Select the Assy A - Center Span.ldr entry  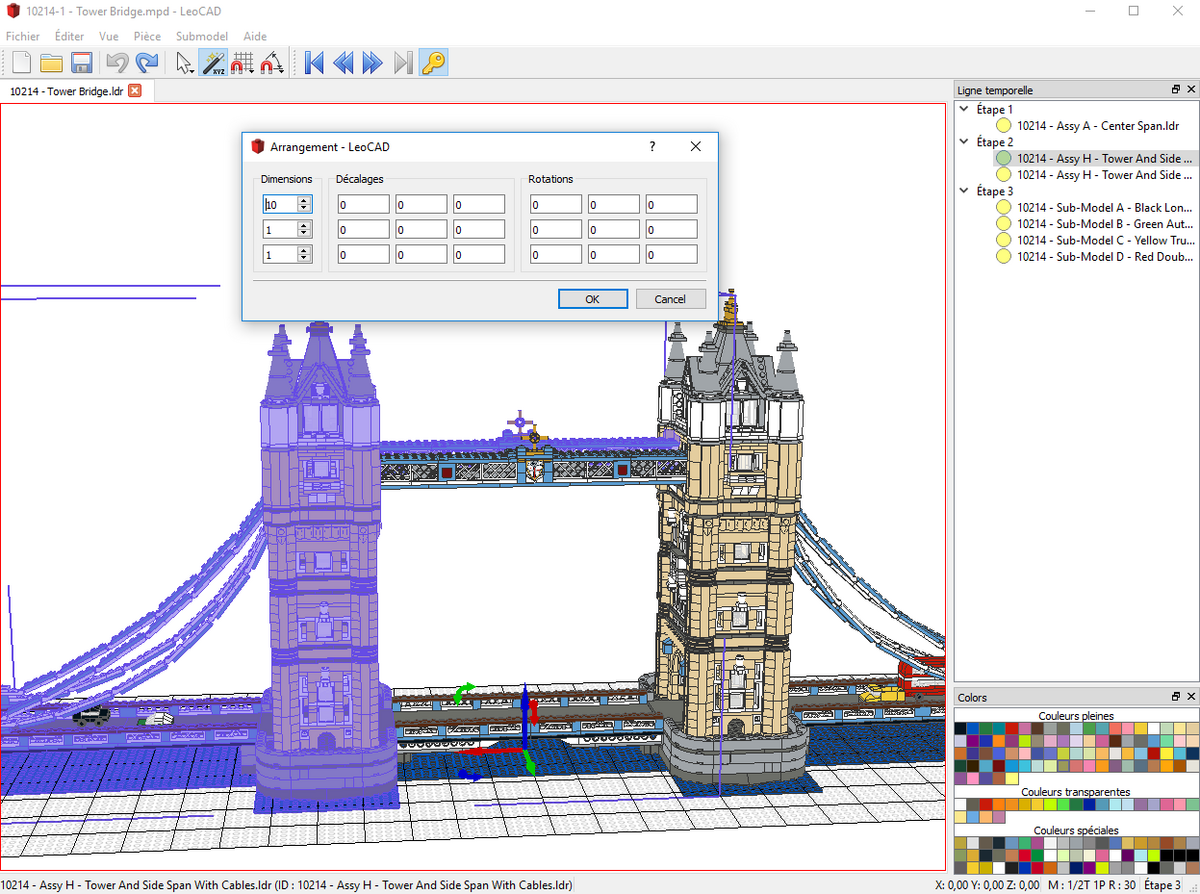coord(1100,126)
